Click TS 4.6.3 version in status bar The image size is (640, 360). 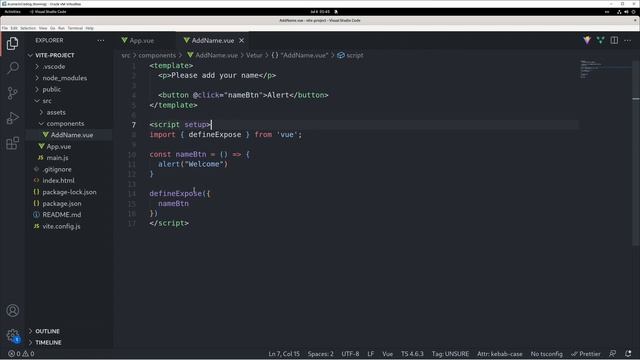pos(412,354)
